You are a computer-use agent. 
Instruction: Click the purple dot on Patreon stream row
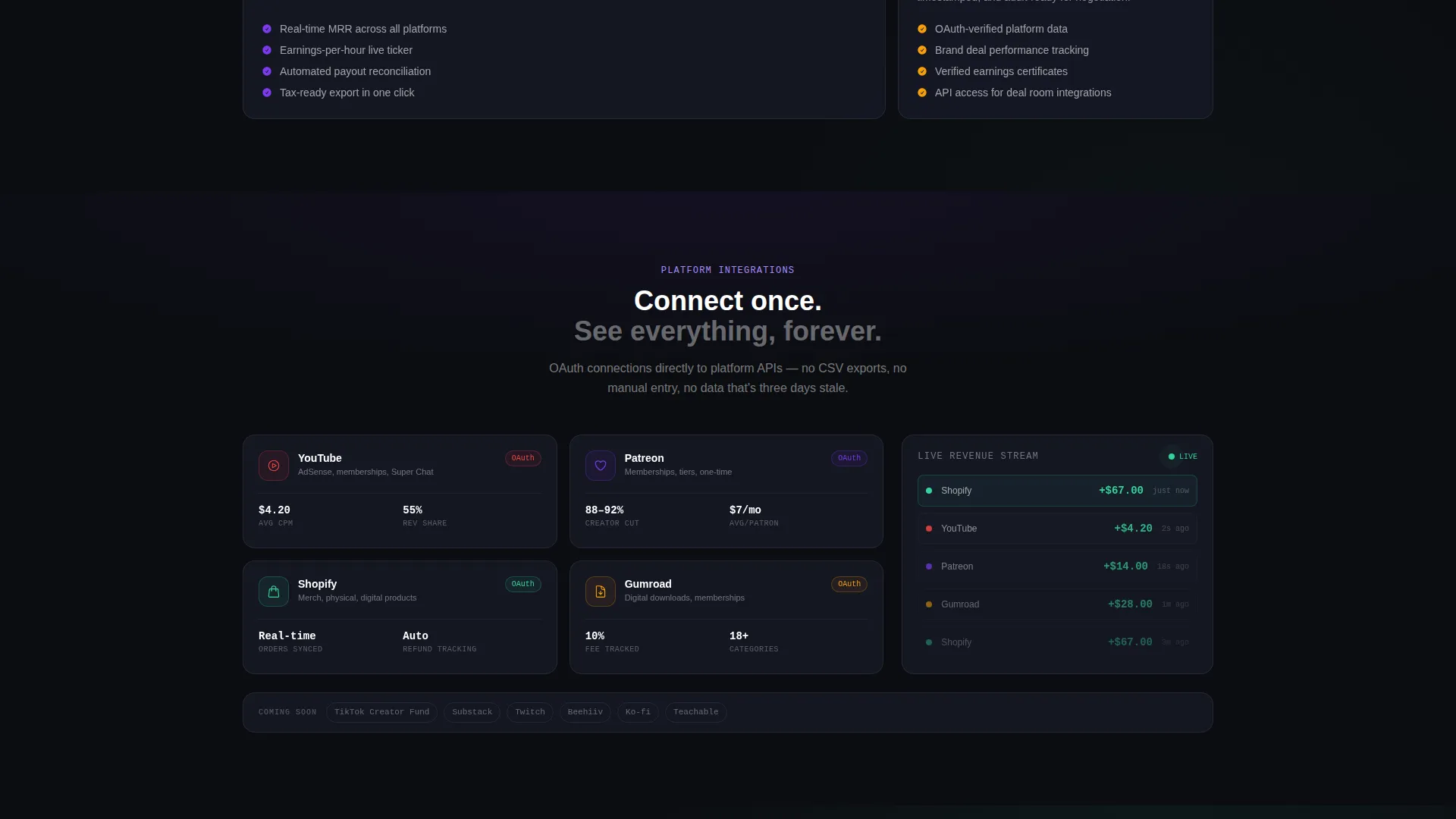point(929,566)
